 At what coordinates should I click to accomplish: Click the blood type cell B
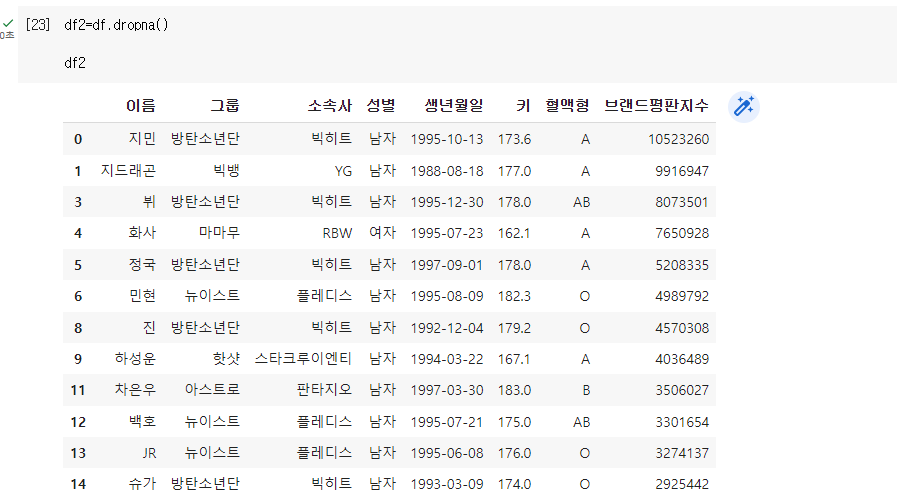point(586,390)
